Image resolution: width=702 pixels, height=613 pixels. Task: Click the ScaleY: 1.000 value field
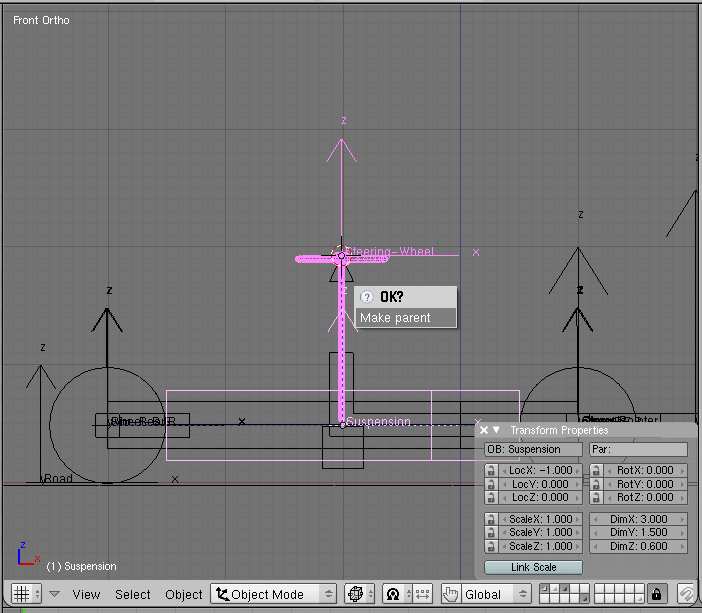[540, 532]
